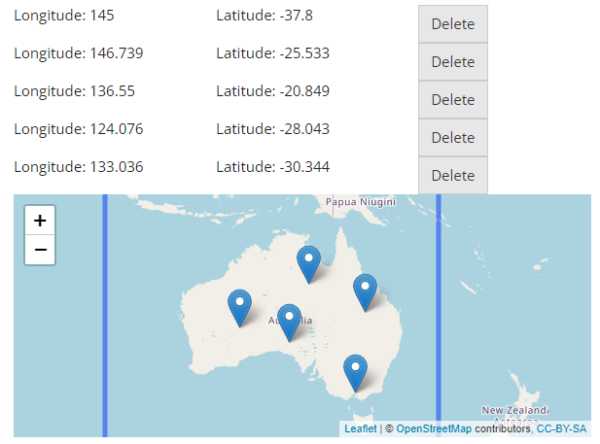Zoom out on the map

(39, 249)
